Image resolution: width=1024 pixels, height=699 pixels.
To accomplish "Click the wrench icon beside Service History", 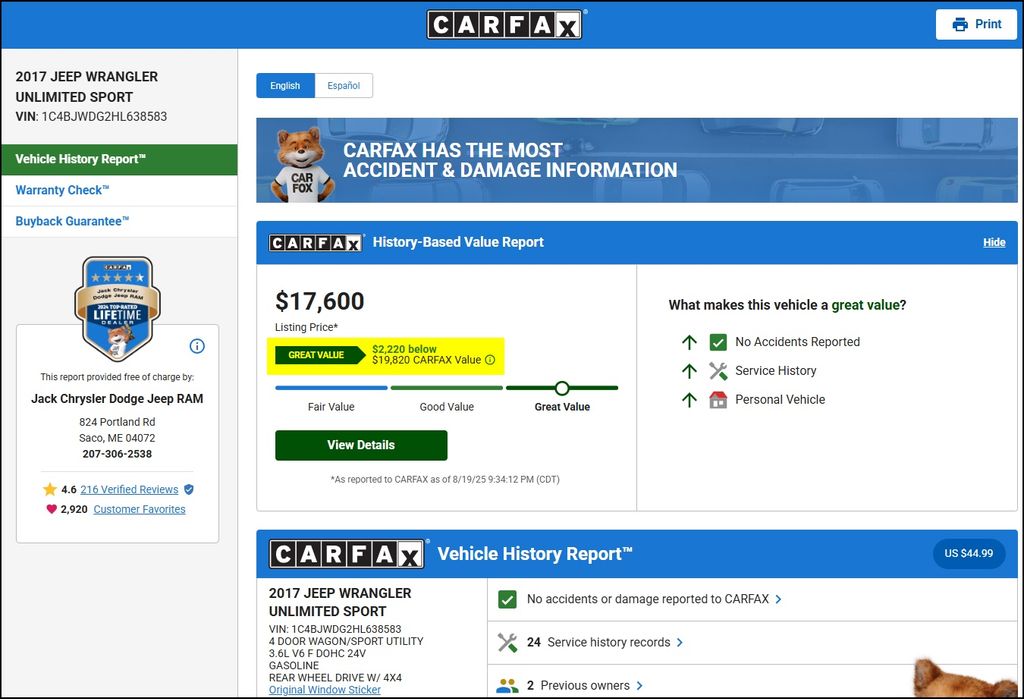I will 718,371.
